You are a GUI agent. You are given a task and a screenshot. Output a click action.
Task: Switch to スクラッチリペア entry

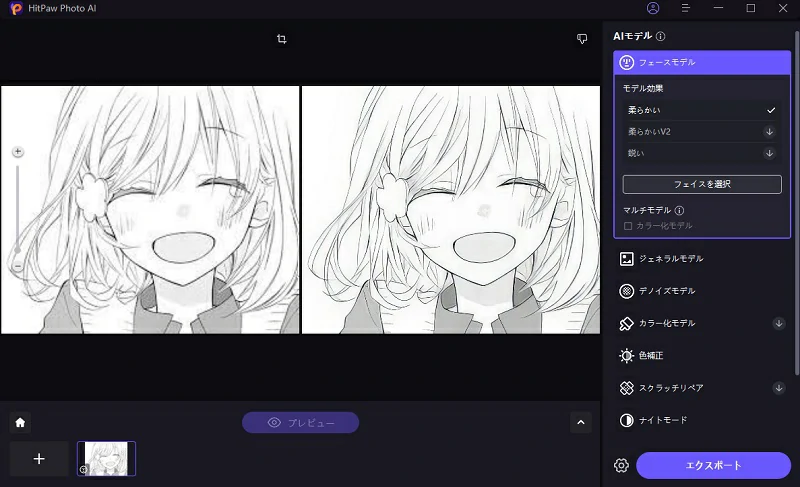pos(702,388)
